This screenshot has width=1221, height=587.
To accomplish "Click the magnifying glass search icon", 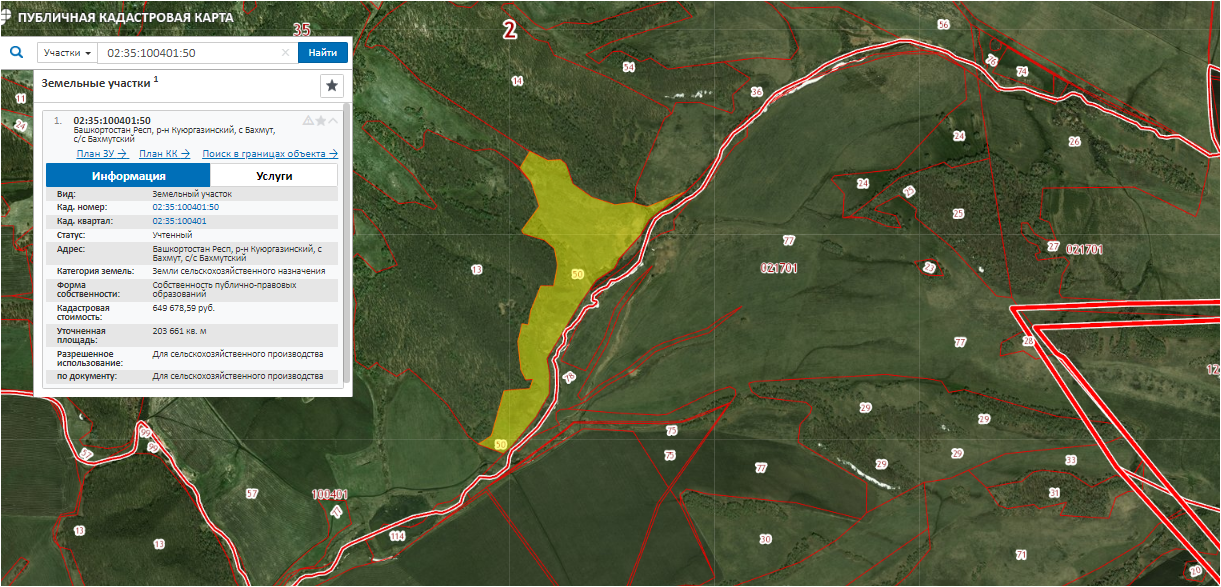I will 17,53.
